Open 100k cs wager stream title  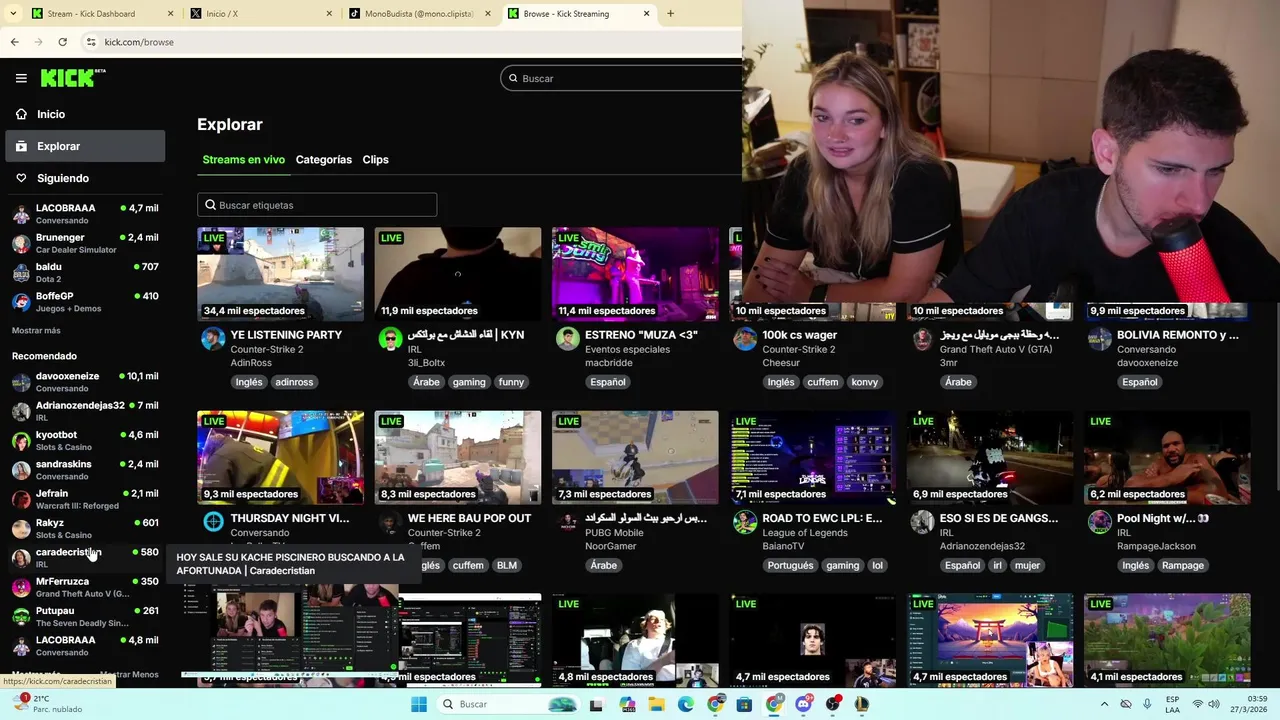(800, 335)
